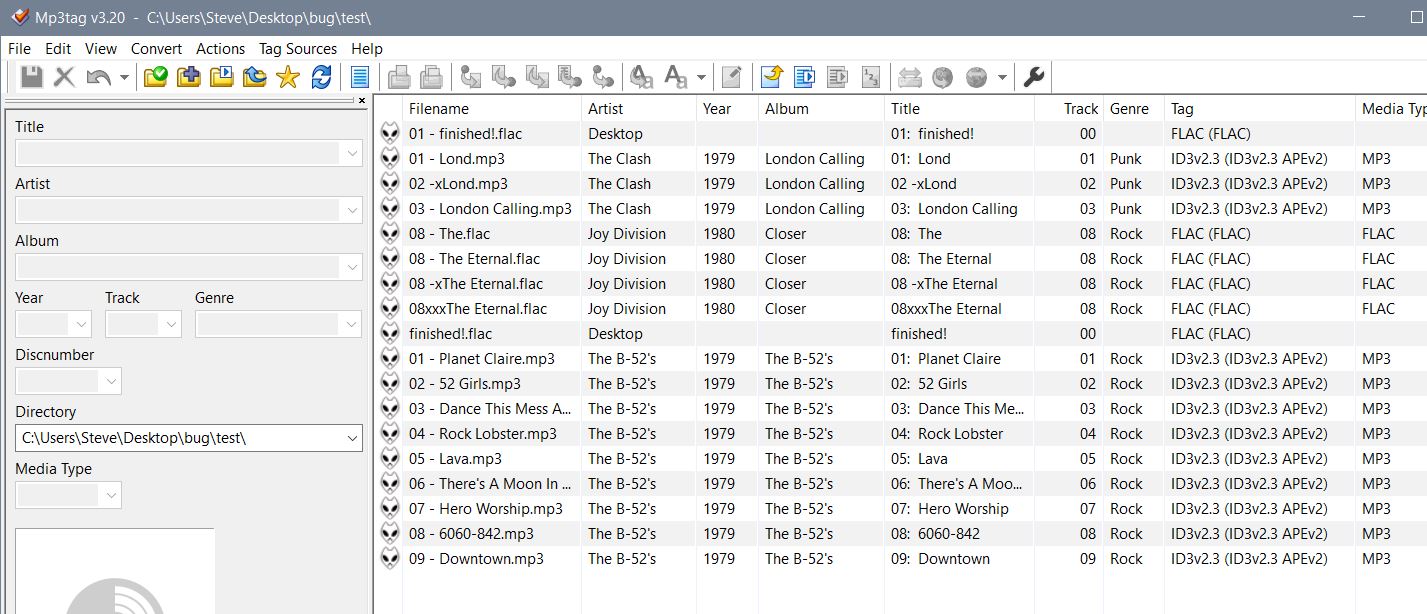This screenshot has height=614, width=1427.
Task: Open the Actions dropdown arrow beside 'Aa'
Action: (x=701, y=77)
